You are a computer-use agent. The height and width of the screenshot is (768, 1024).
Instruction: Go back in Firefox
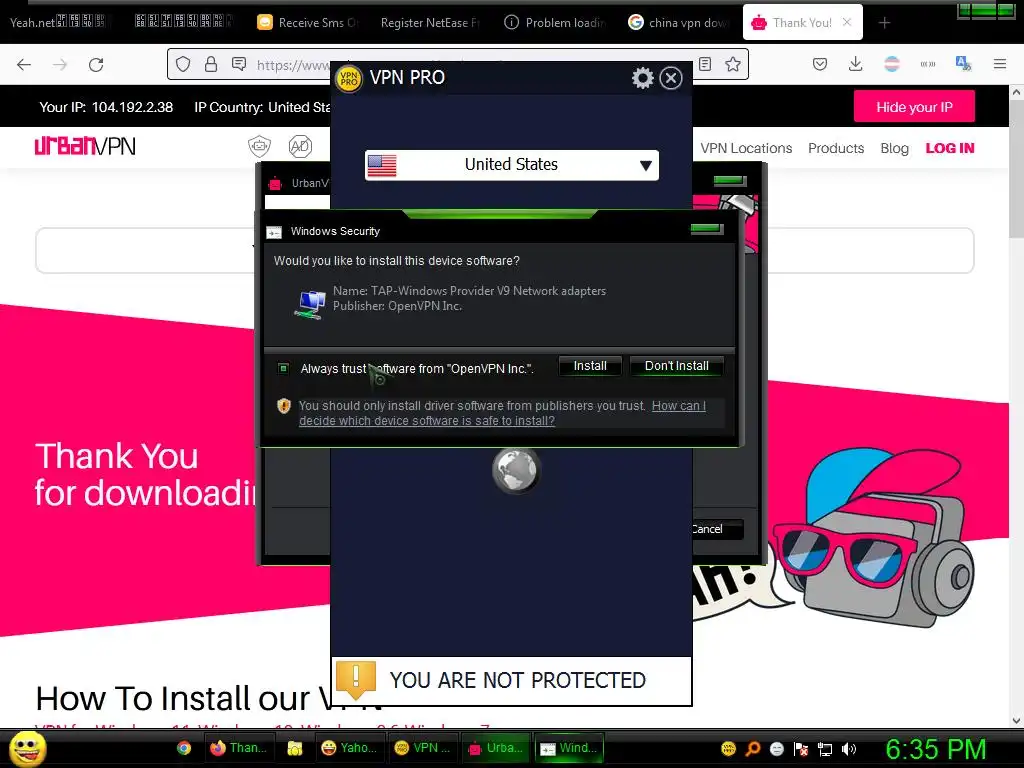coord(24,65)
